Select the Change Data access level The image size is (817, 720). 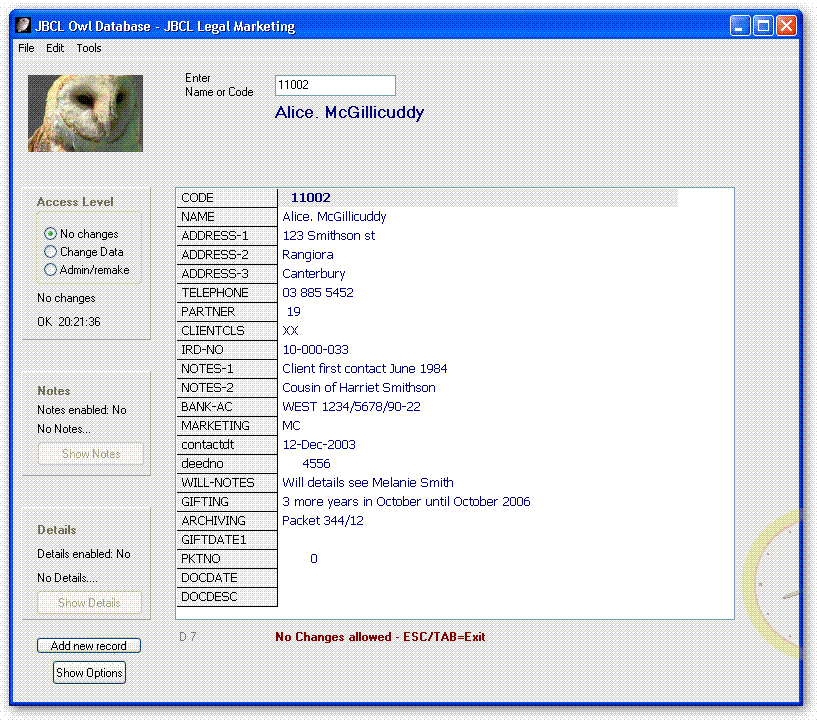point(51,252)
